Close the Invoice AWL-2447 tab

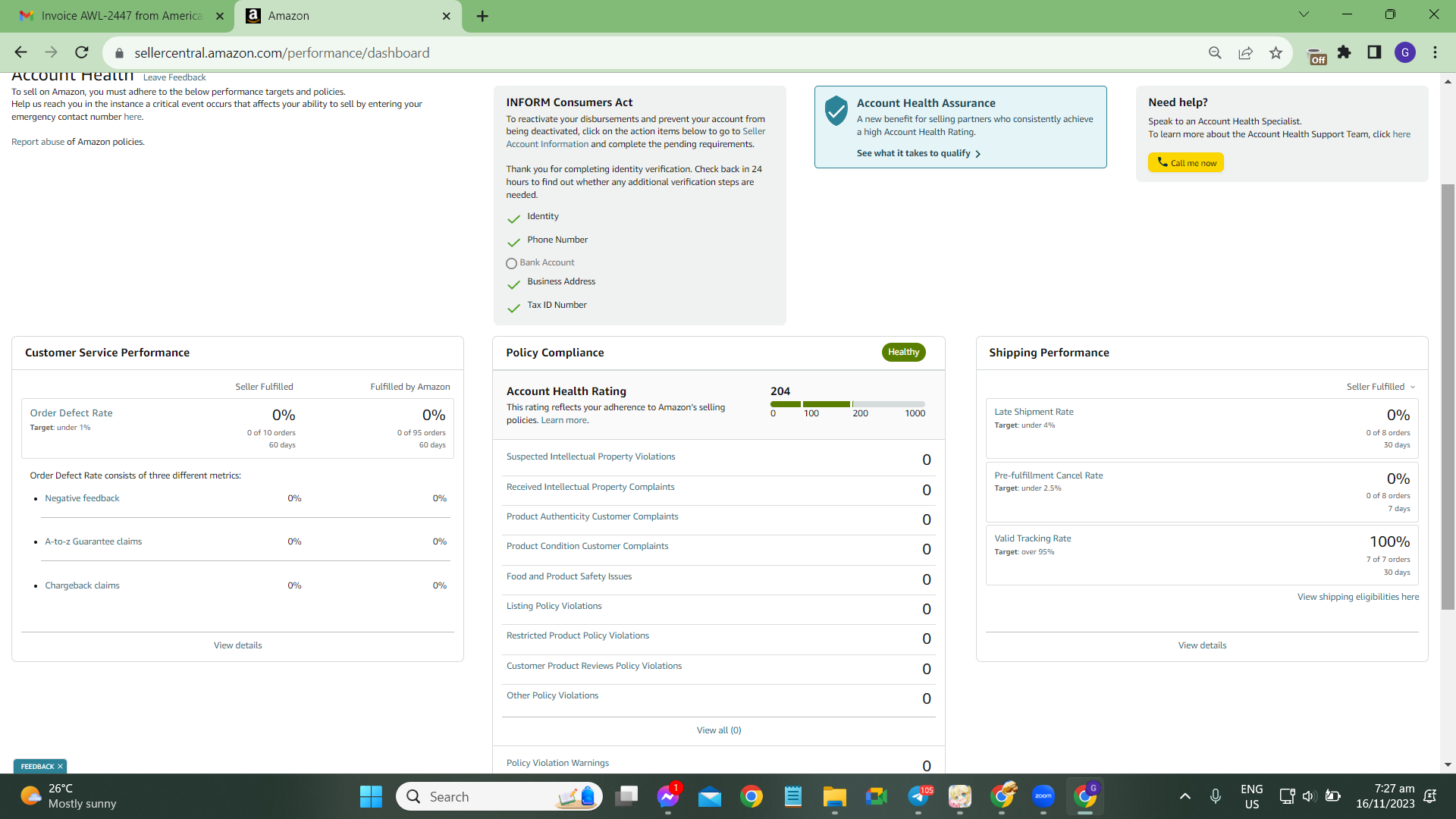pos(220,16)
